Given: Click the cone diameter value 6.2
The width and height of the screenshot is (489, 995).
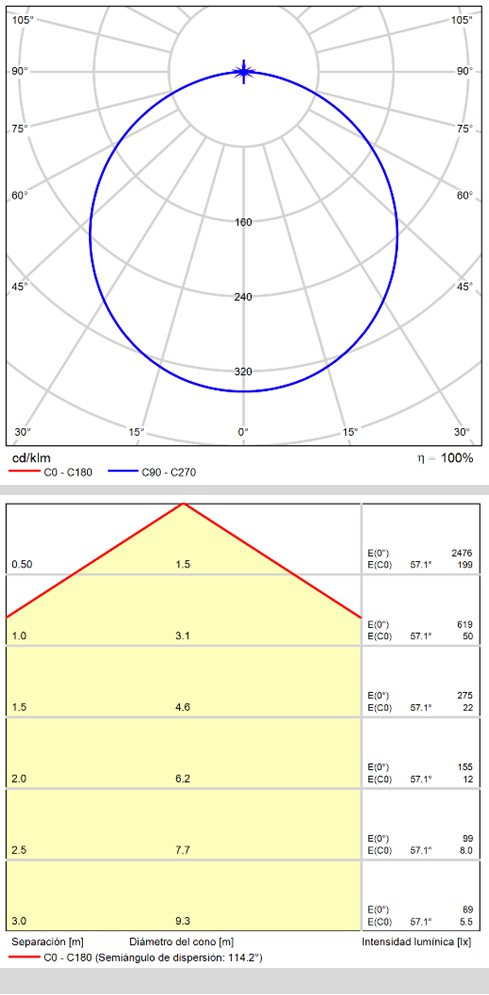Looking at the screenshot, I should click(183, 779).
